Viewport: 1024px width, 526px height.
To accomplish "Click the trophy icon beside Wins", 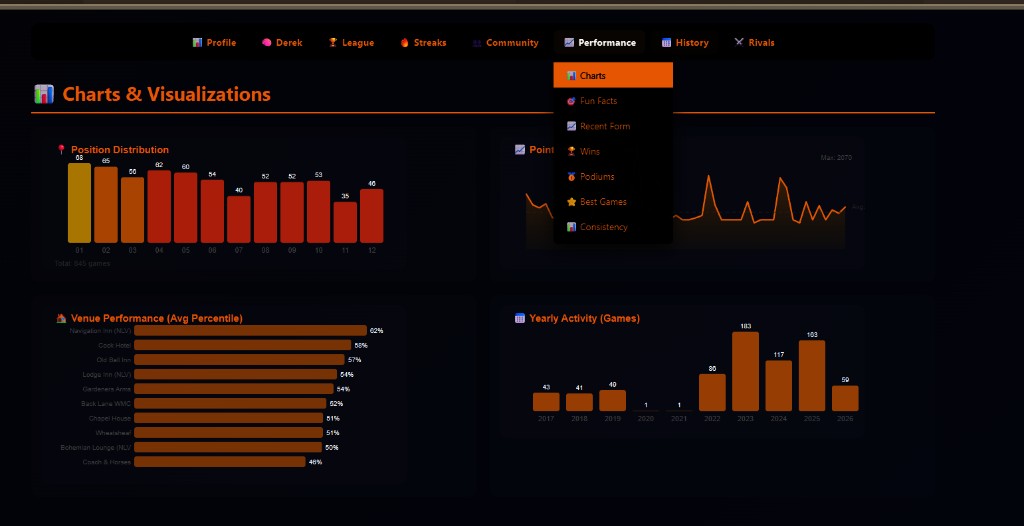I will point(571,152).
